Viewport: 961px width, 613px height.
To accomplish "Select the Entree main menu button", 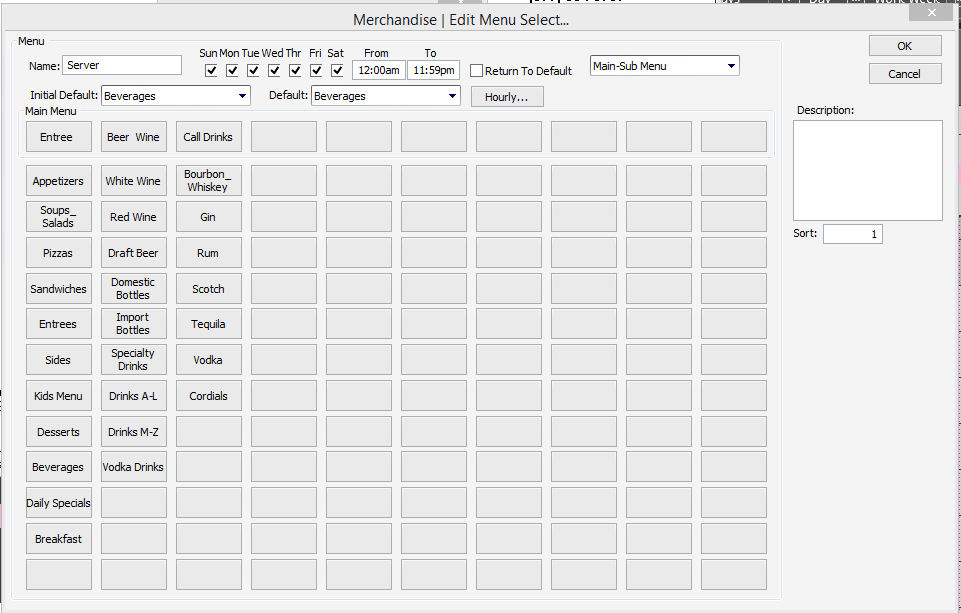I will click(59, 137).
